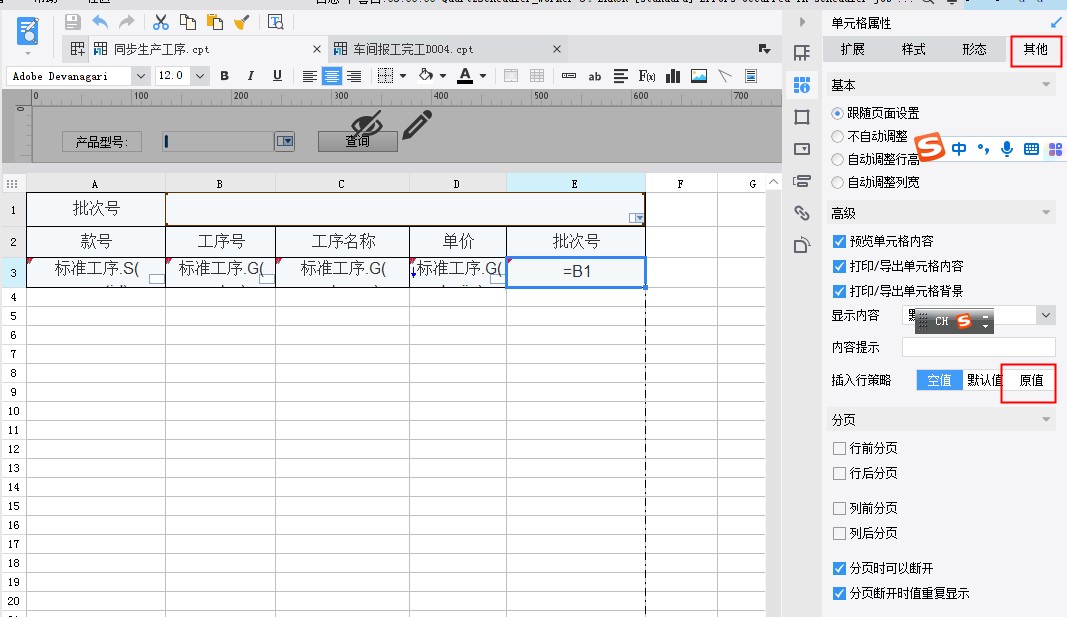Click the format painter brush icon
The width and height of the screenshot is (1067, 617).
(241, 21)
